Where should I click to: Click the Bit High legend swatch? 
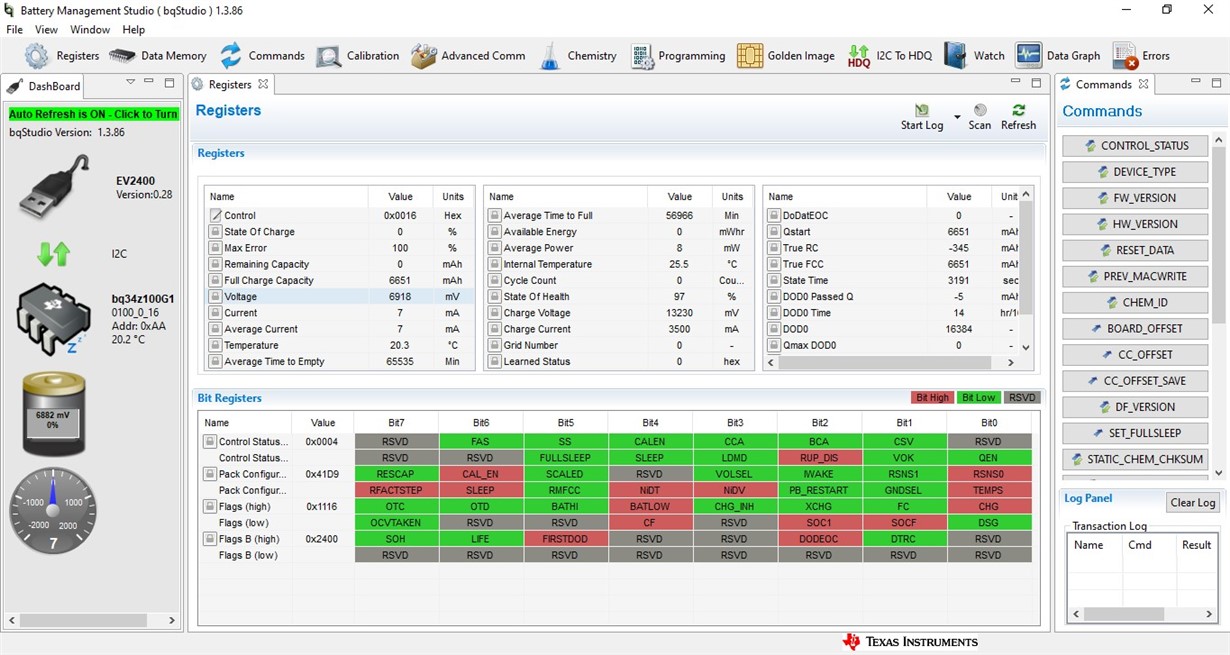pos(931,398)
